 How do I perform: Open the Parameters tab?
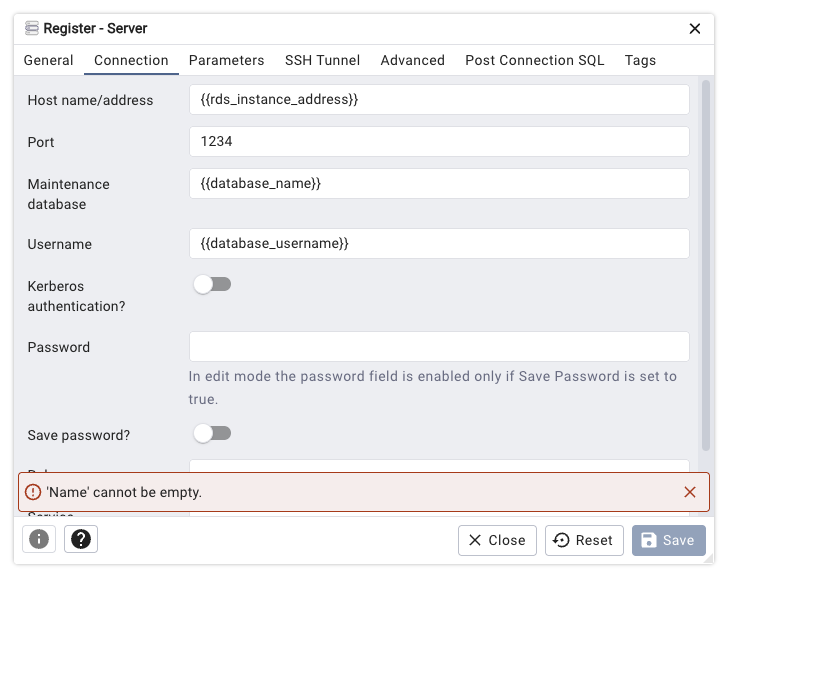click(x=226, y=60)
